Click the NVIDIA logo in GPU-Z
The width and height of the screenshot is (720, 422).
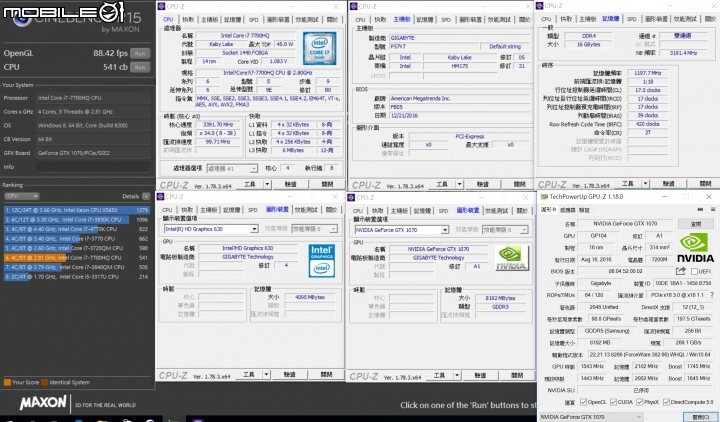[x=696, y=248]
